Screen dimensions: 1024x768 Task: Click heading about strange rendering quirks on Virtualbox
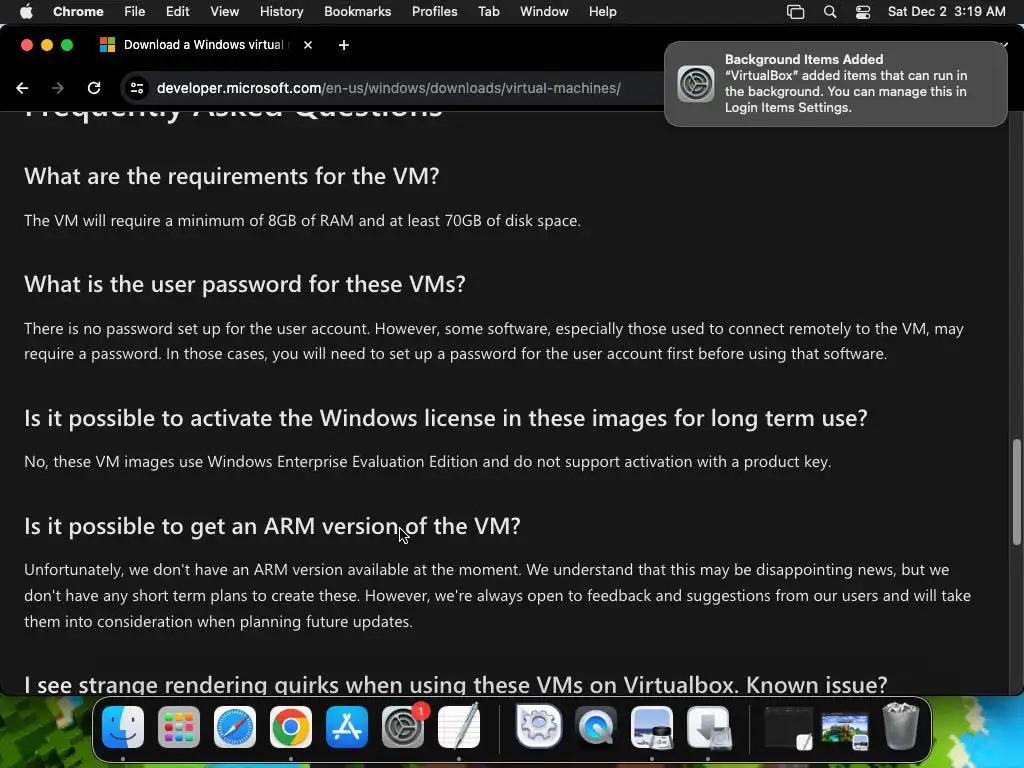[x=456, y=684]
